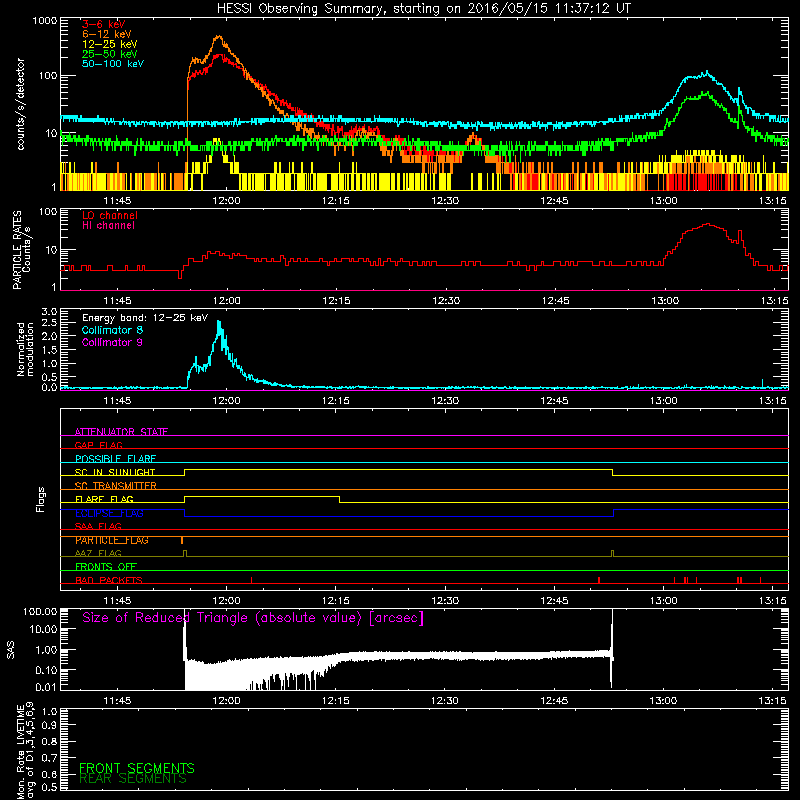Click the POSSIBLE_FLARE flag label

pyautogui.click(x=115, y=459)
